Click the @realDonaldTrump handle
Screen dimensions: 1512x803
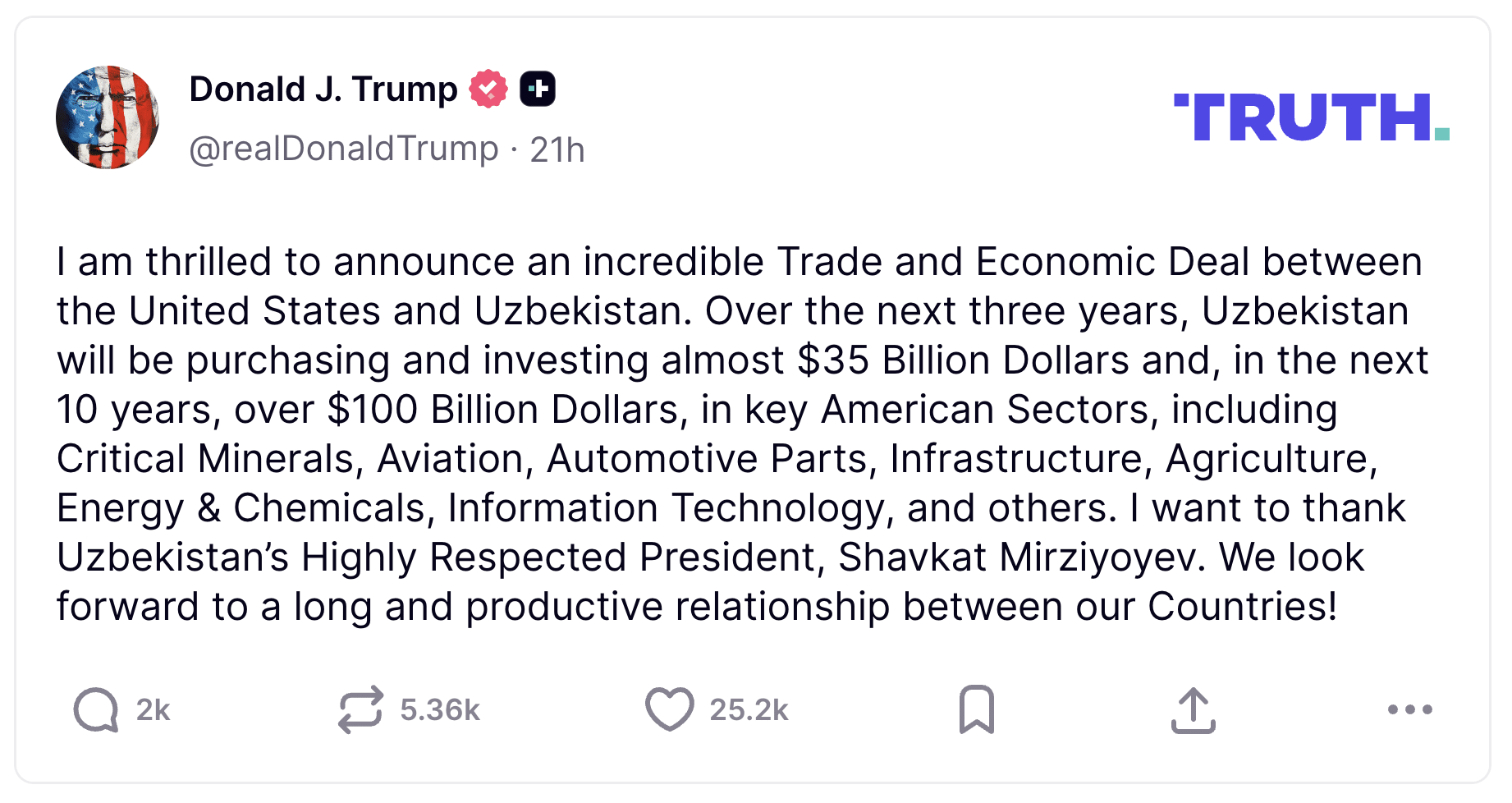(x=344, y=149)
